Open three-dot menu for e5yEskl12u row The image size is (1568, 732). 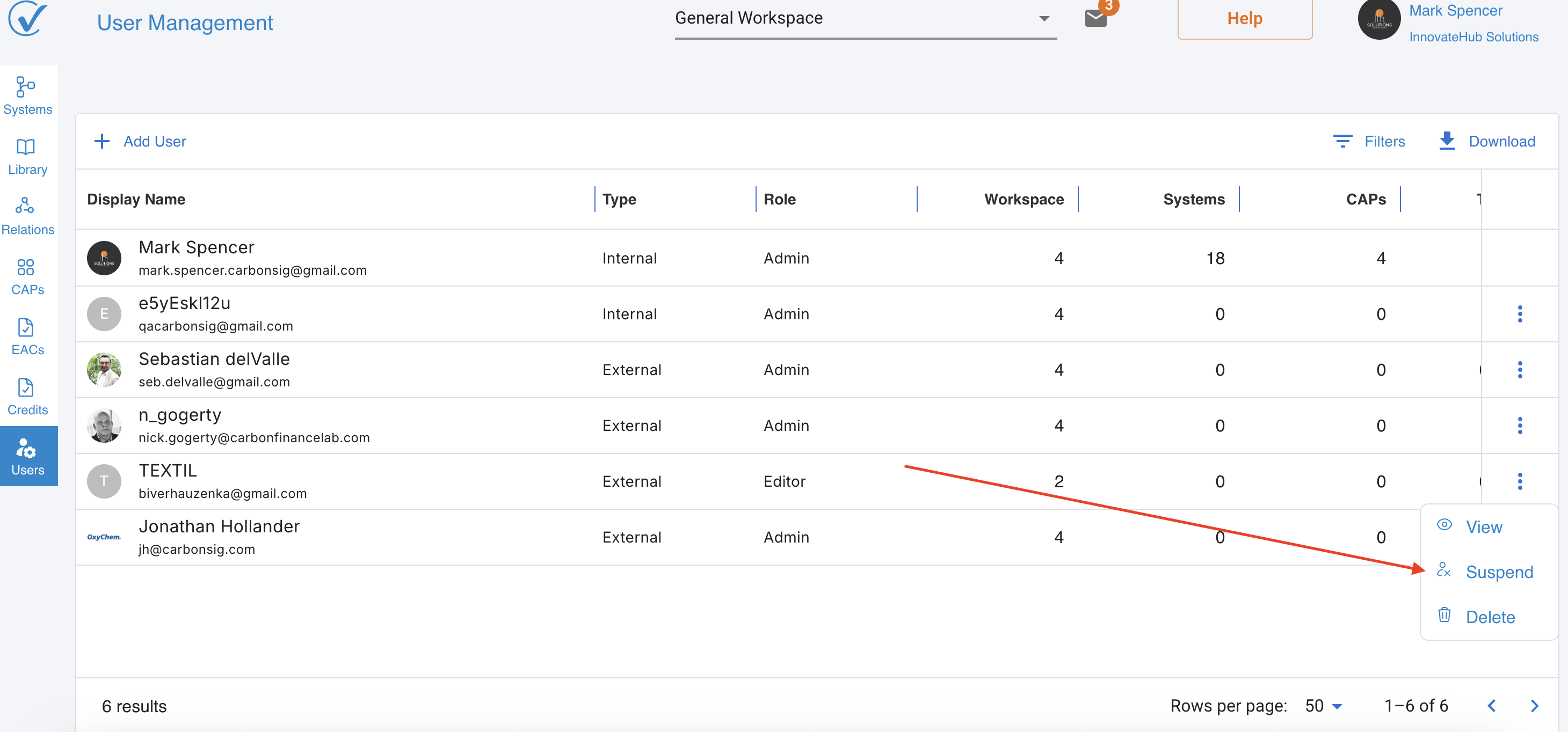tap(1519, 314)
